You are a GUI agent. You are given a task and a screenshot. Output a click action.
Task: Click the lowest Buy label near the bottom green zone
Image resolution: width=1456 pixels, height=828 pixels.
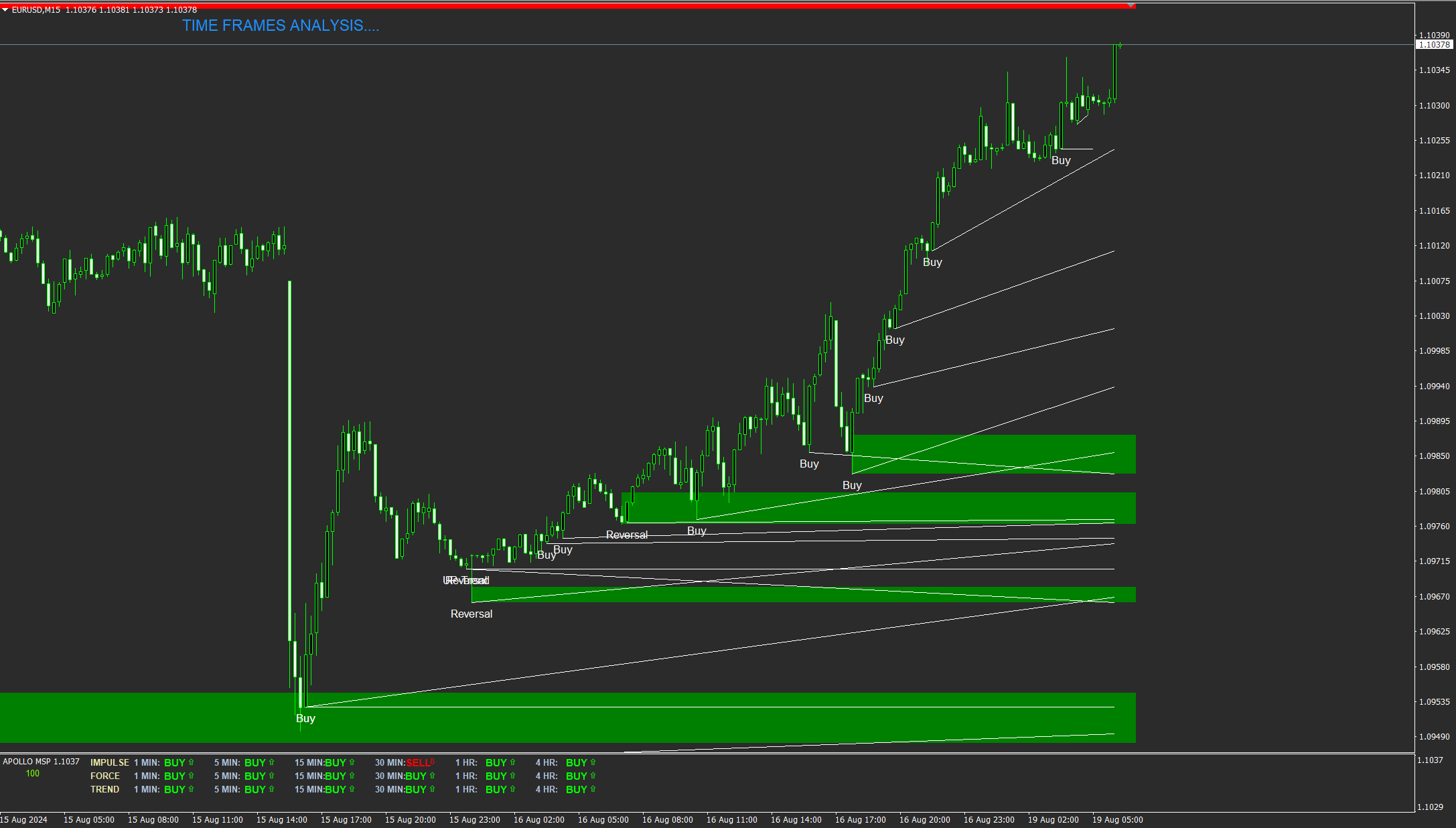(x=305, y=719)
